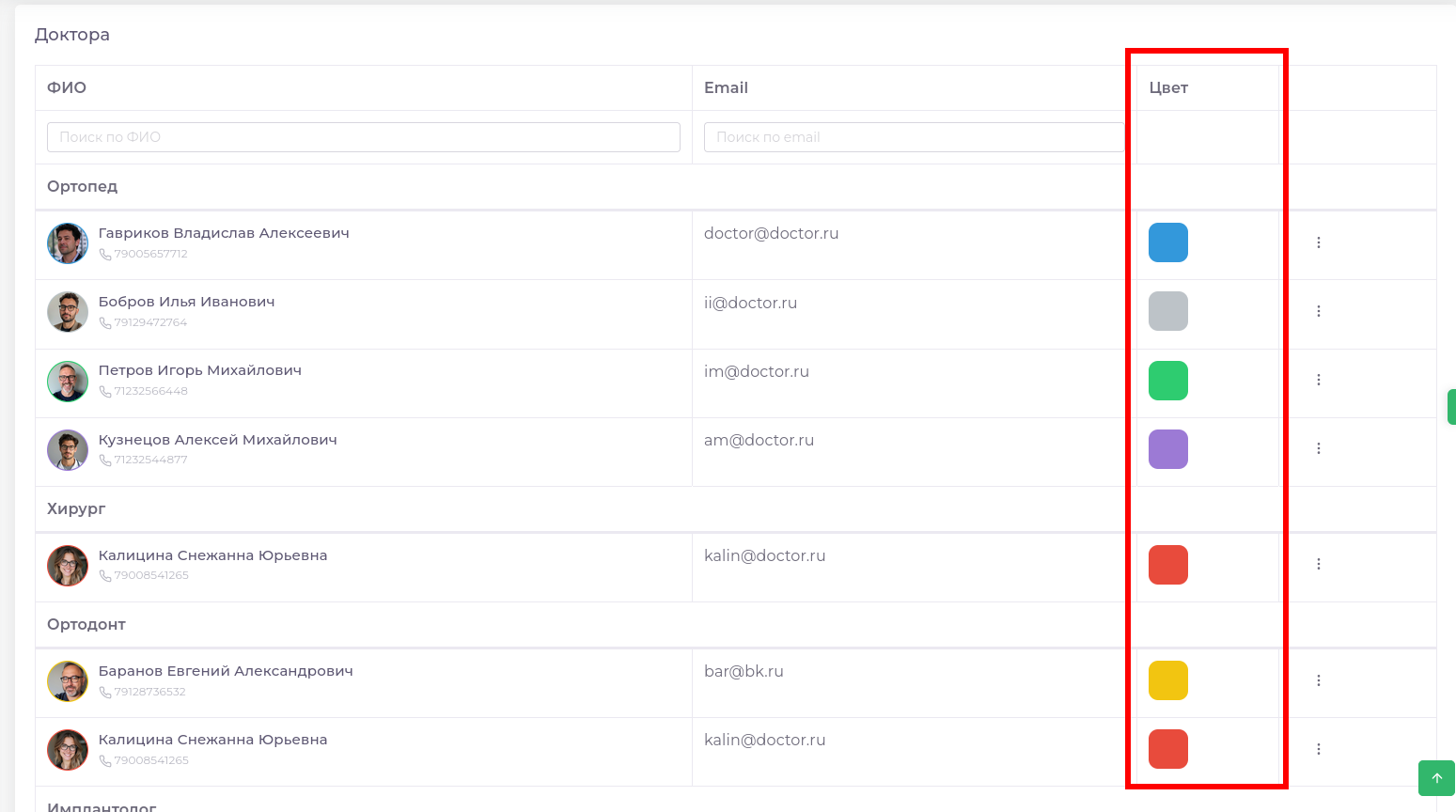
Task: Click the blue color swatch for Гавриков
Action: [1168, 242]
